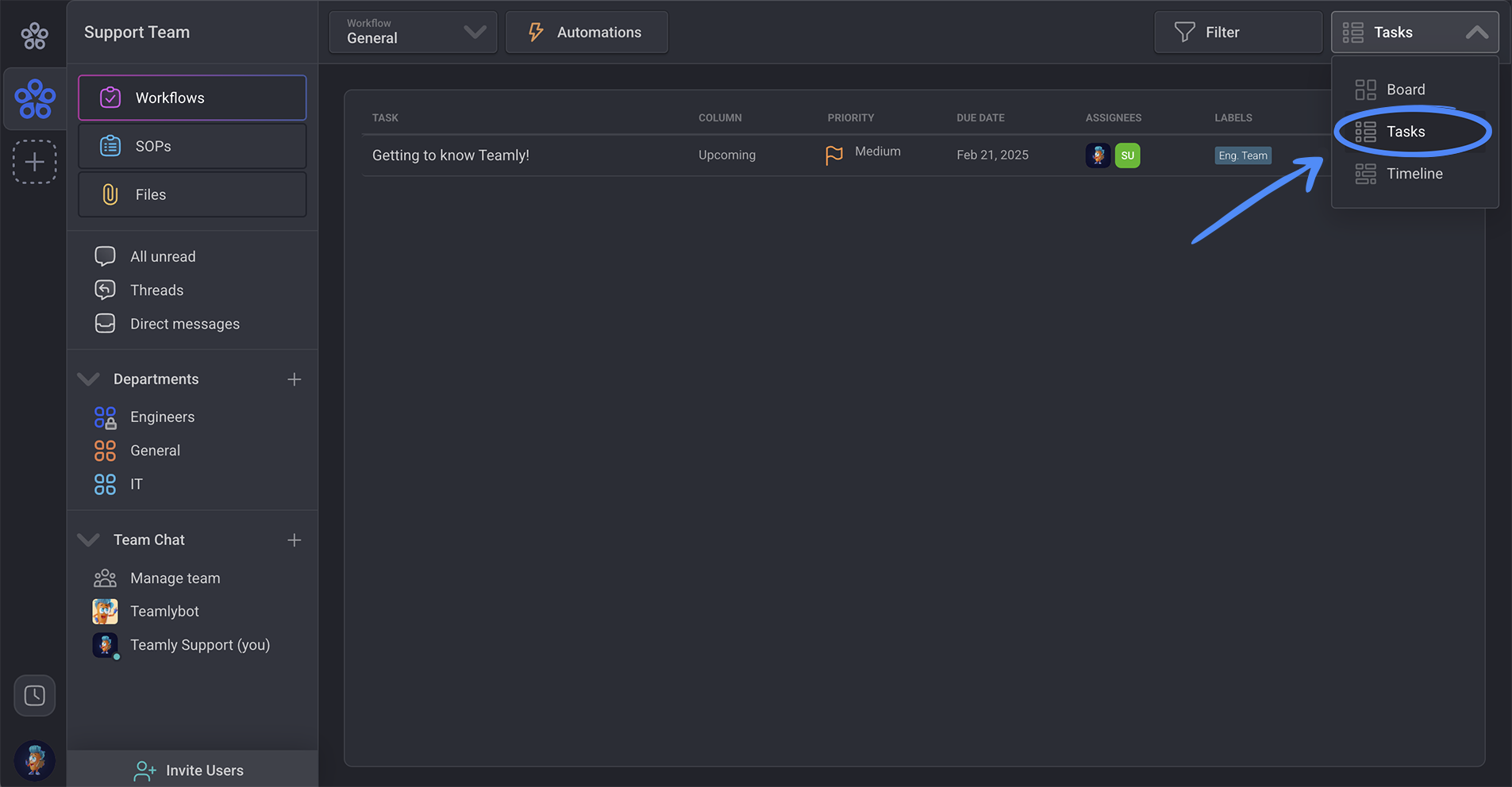Open Manage team

click(x=175, y=578)
